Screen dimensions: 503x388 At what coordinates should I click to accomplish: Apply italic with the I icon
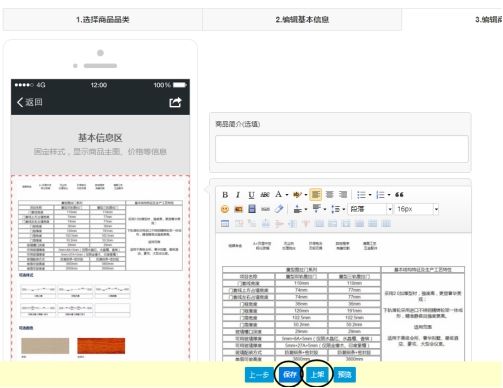(238, 195)
